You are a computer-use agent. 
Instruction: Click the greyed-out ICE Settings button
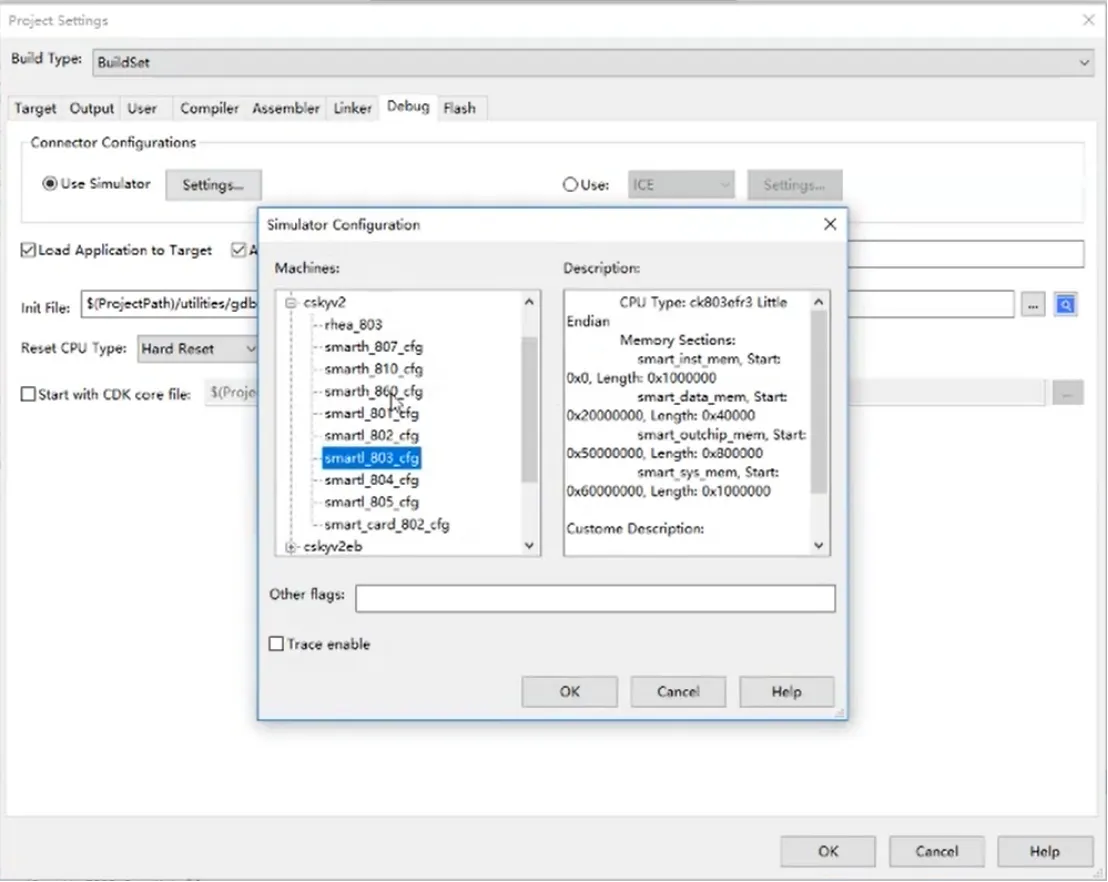794,185
